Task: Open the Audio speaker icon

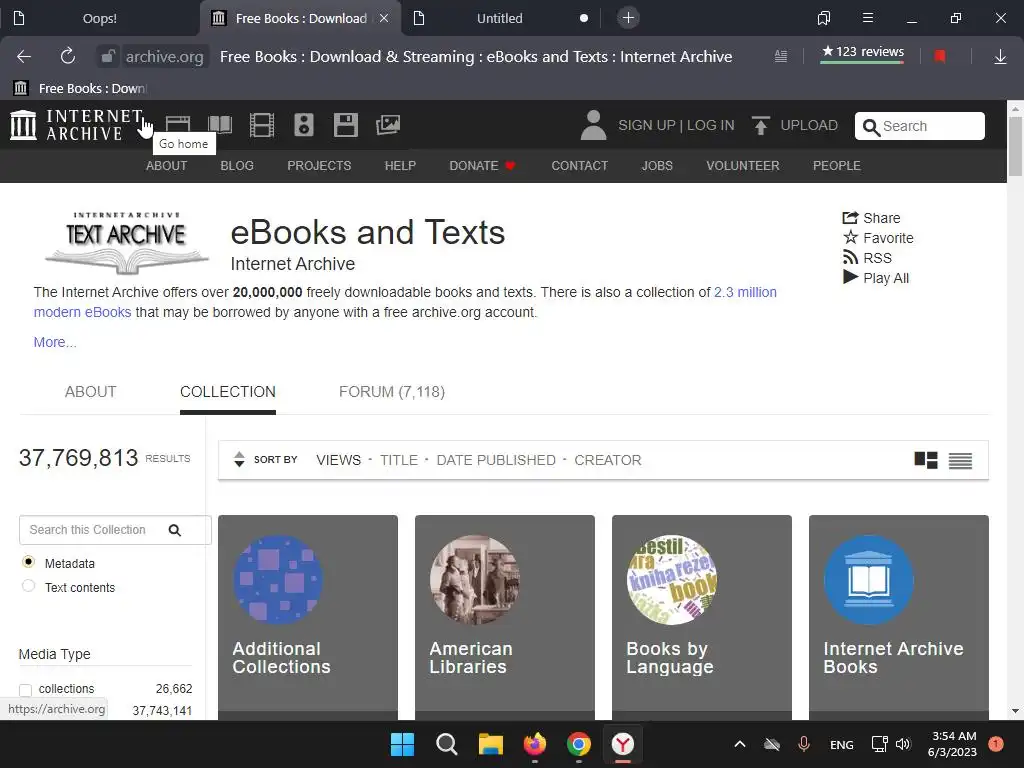Action: click(304, 125)
